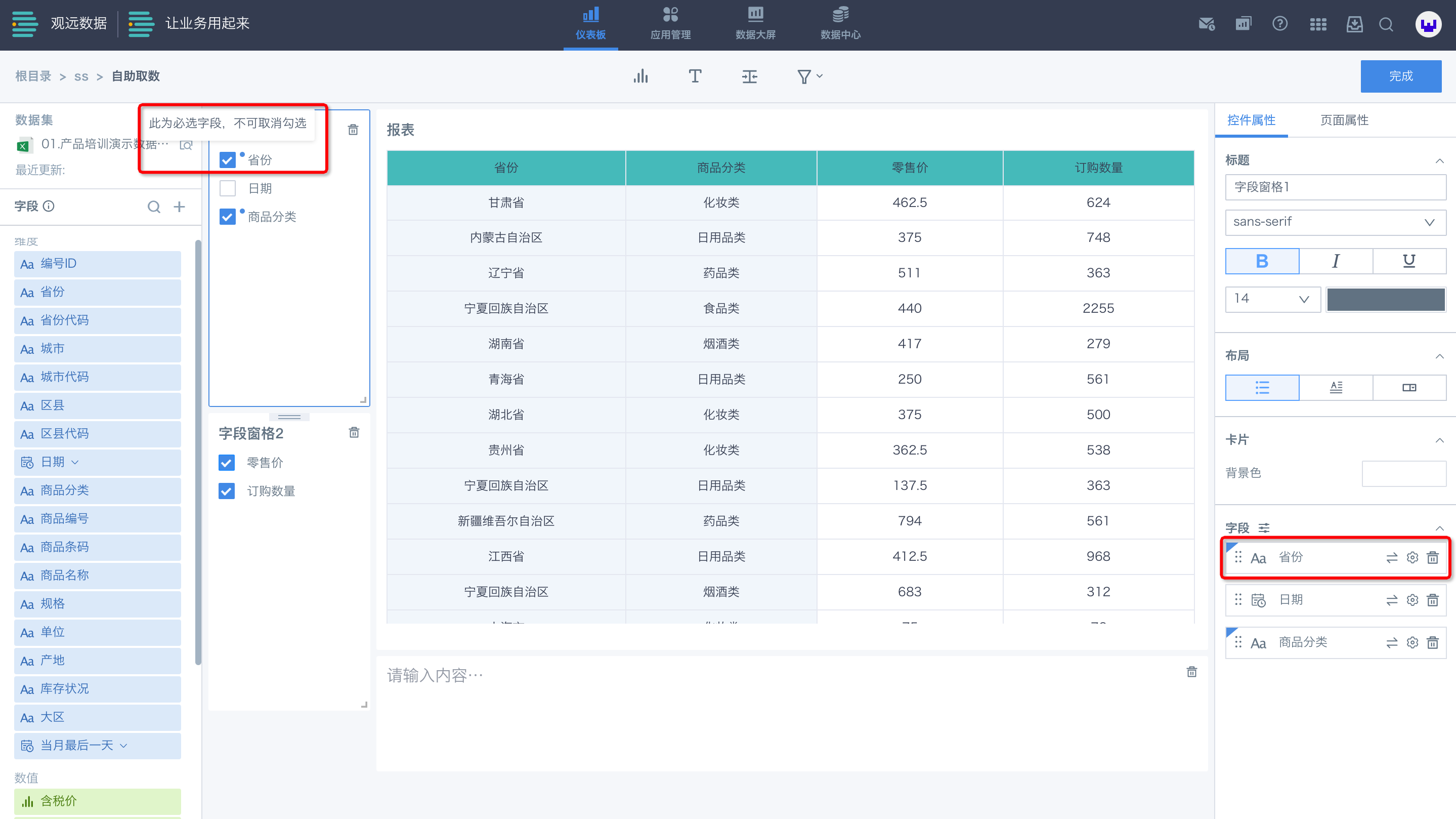This screenshot has height=819, width=1456.
Task: Uncheck the 订购数量 checkbox
Action: click(227, 491)
